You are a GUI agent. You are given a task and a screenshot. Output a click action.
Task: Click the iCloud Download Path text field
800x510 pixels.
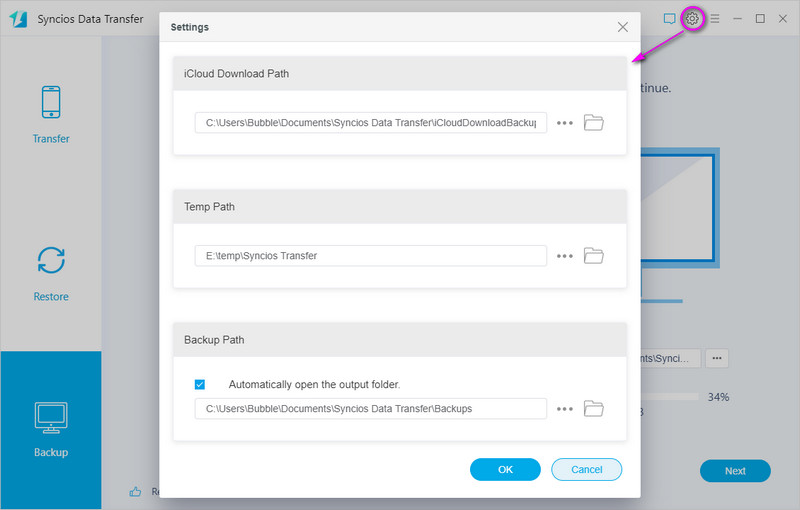[370, 122]
